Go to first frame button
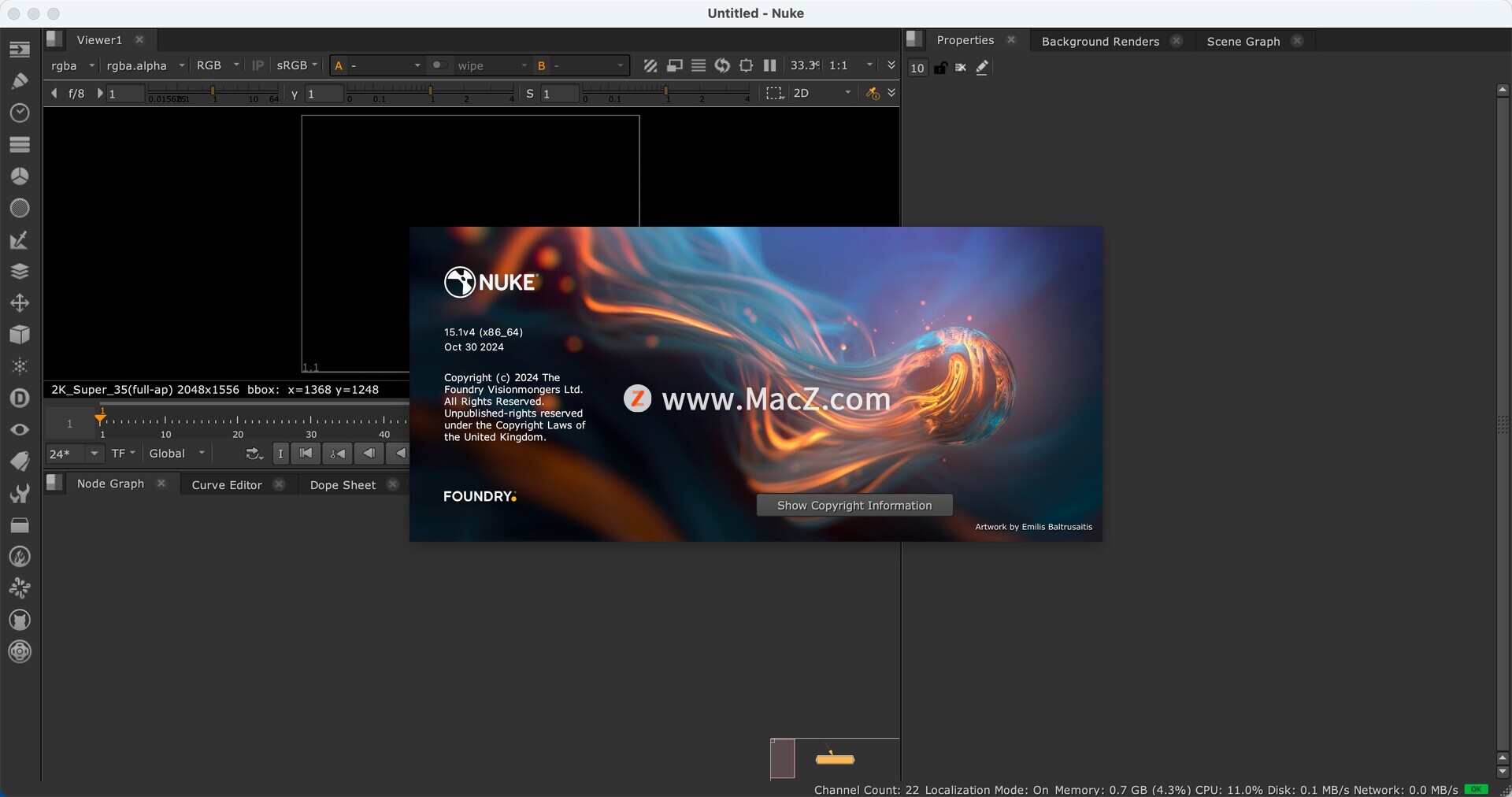Viewport: 1512px width, 797px height. pos(306,454)
